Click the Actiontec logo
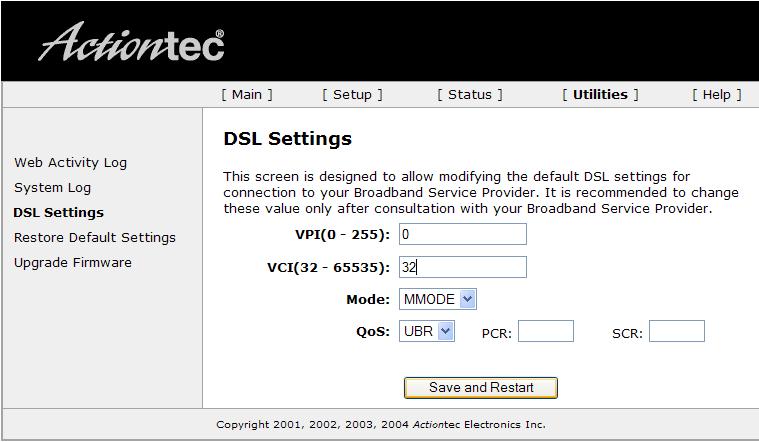Image resolution: width=759 pixels, height=442 pixels. point(131,42)
